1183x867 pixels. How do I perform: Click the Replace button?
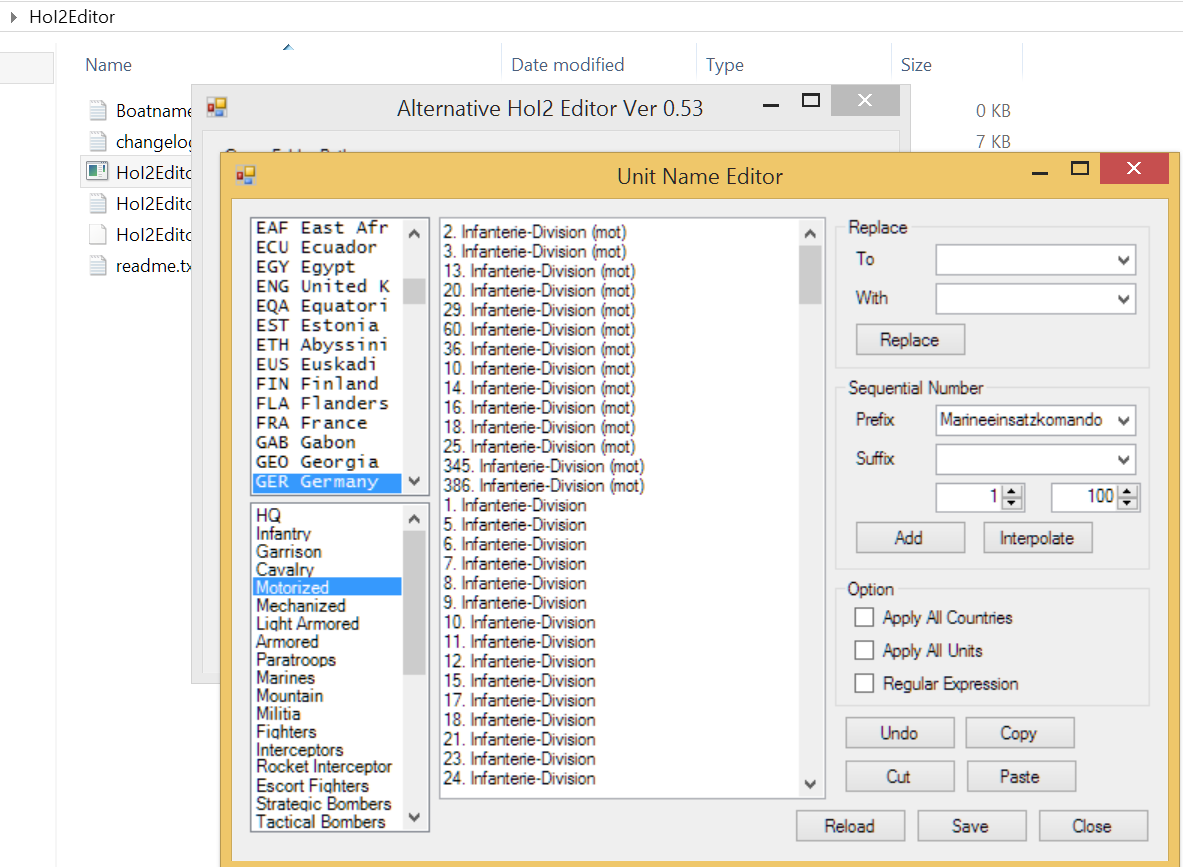pos(910,340)
